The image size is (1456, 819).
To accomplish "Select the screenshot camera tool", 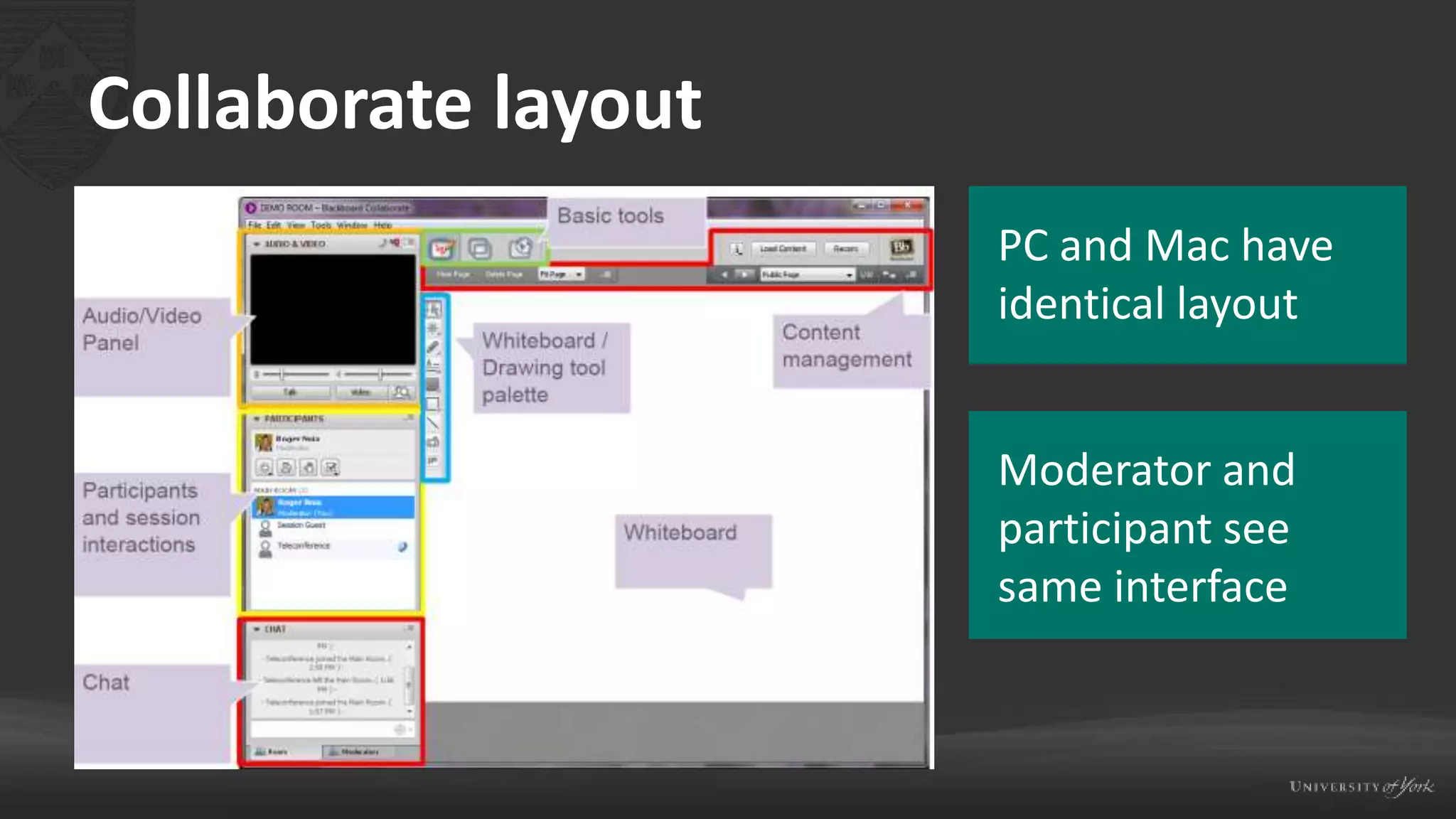I will [433, 442].
